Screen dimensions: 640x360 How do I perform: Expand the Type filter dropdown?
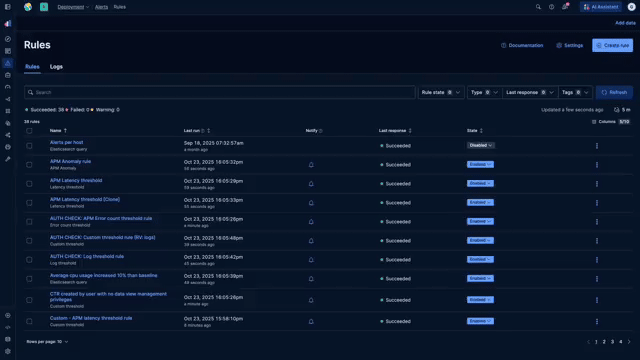pos(484,93)
